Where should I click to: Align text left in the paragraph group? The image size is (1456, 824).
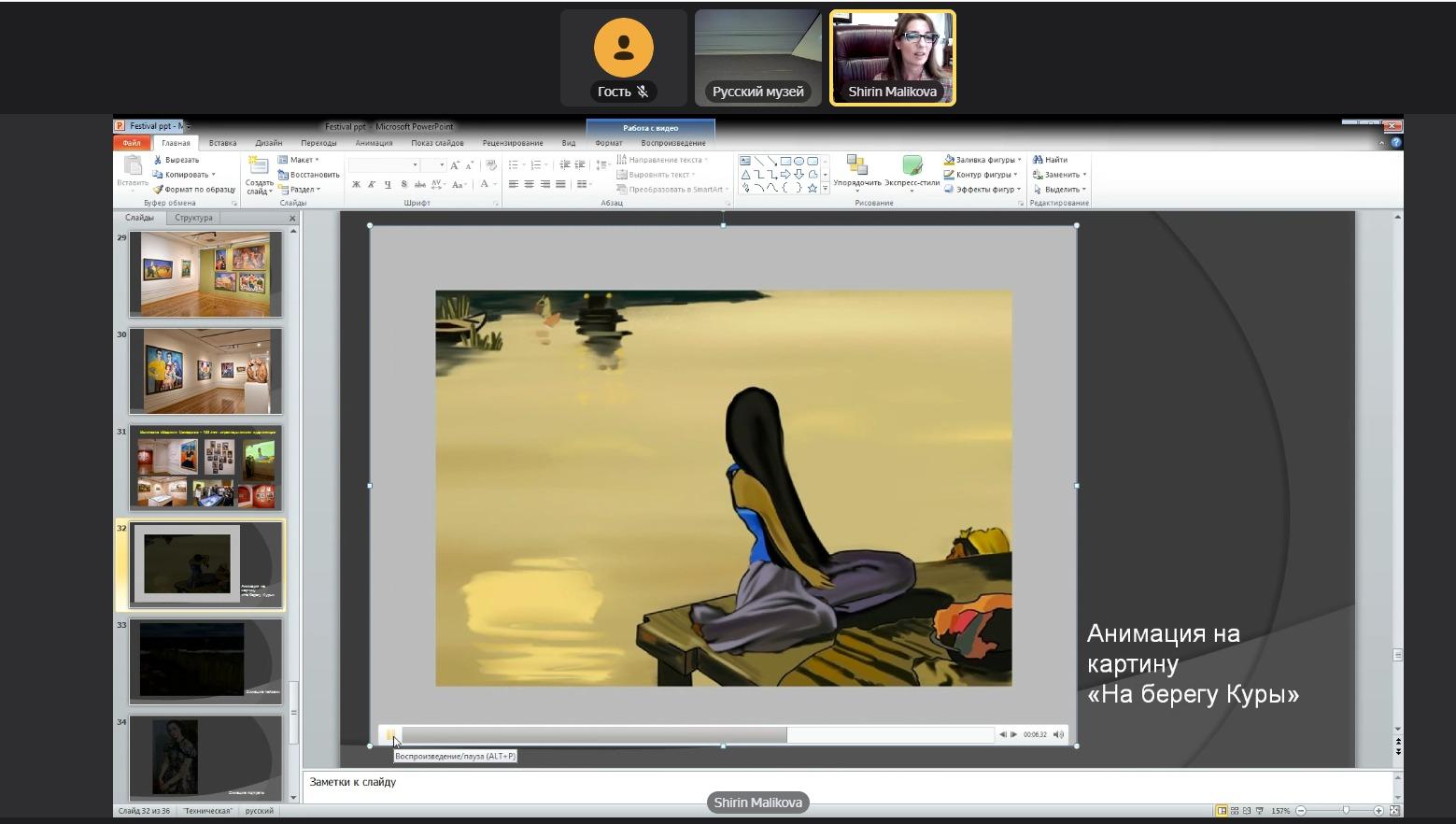click(x=513, y=184)
